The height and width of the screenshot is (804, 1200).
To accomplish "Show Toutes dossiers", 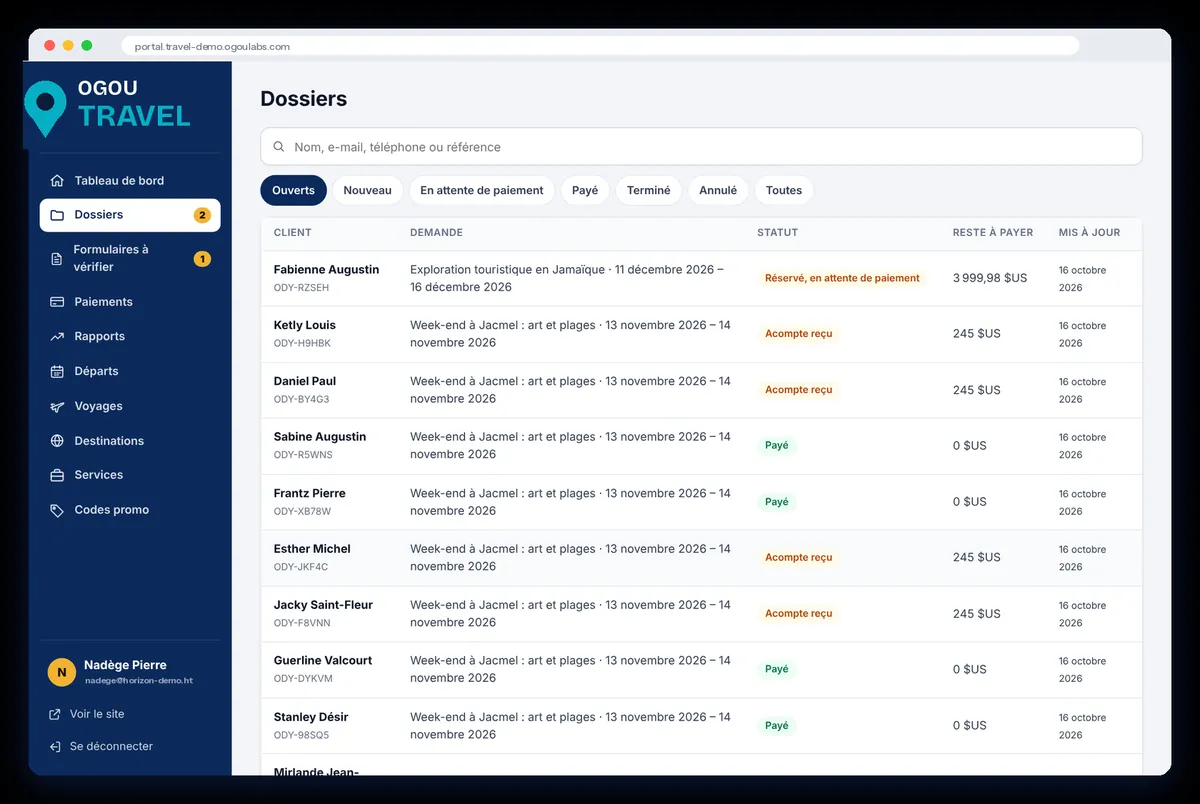I will (x=784, y=190).
